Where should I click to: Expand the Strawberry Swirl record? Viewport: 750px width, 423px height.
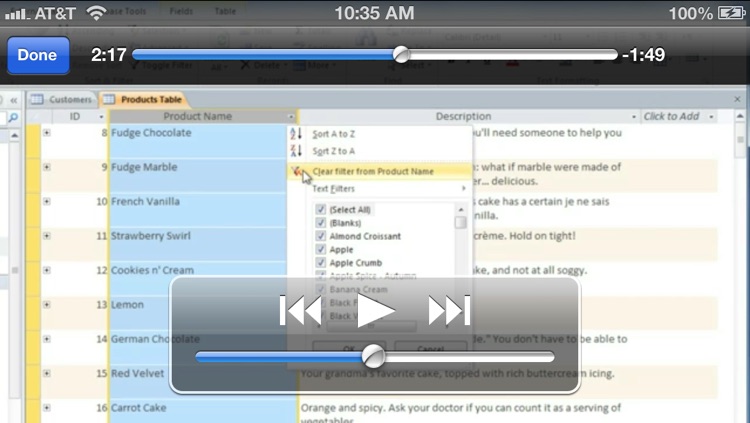(x=46, y=236)
